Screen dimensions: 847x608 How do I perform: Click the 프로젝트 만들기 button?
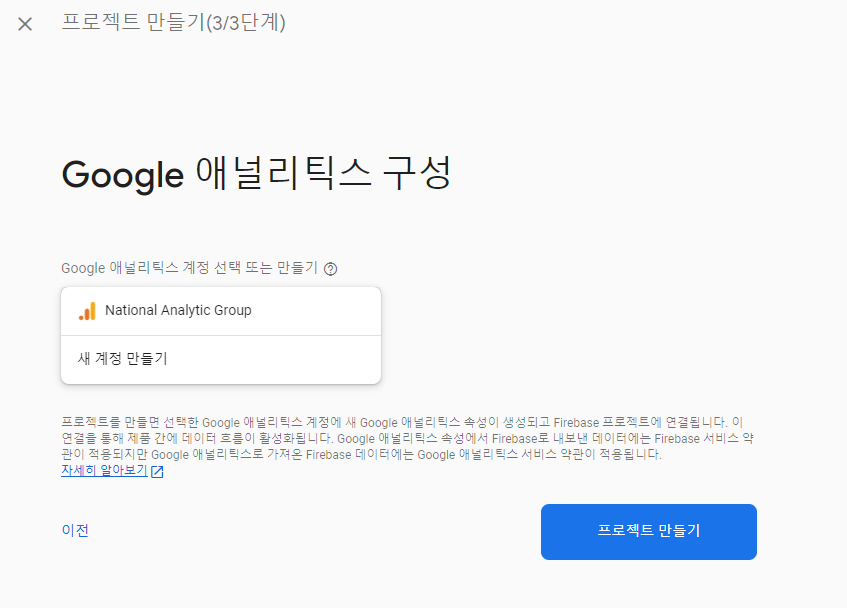tap(648, 531)
